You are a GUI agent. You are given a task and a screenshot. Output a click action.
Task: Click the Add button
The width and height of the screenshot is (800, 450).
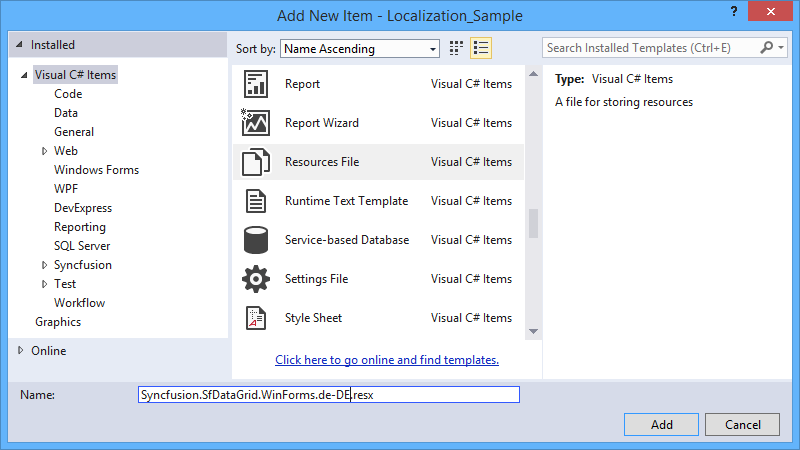pyautogui.click(x=661, y=424)
